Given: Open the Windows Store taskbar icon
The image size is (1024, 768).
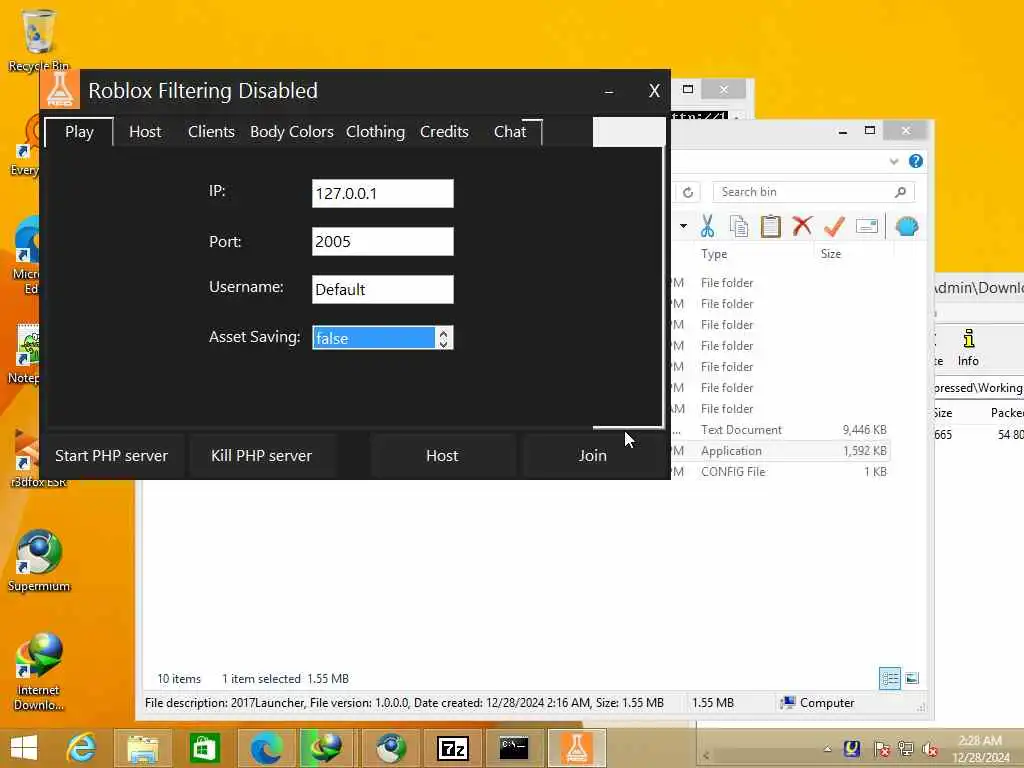Looking at the screenshot, I should (204, 748).
